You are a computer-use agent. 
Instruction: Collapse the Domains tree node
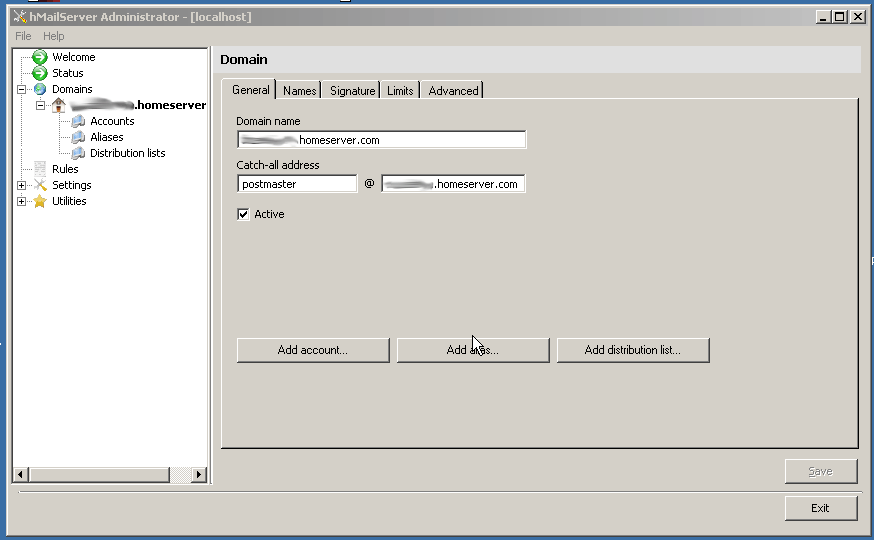click(x=21, y=89)
